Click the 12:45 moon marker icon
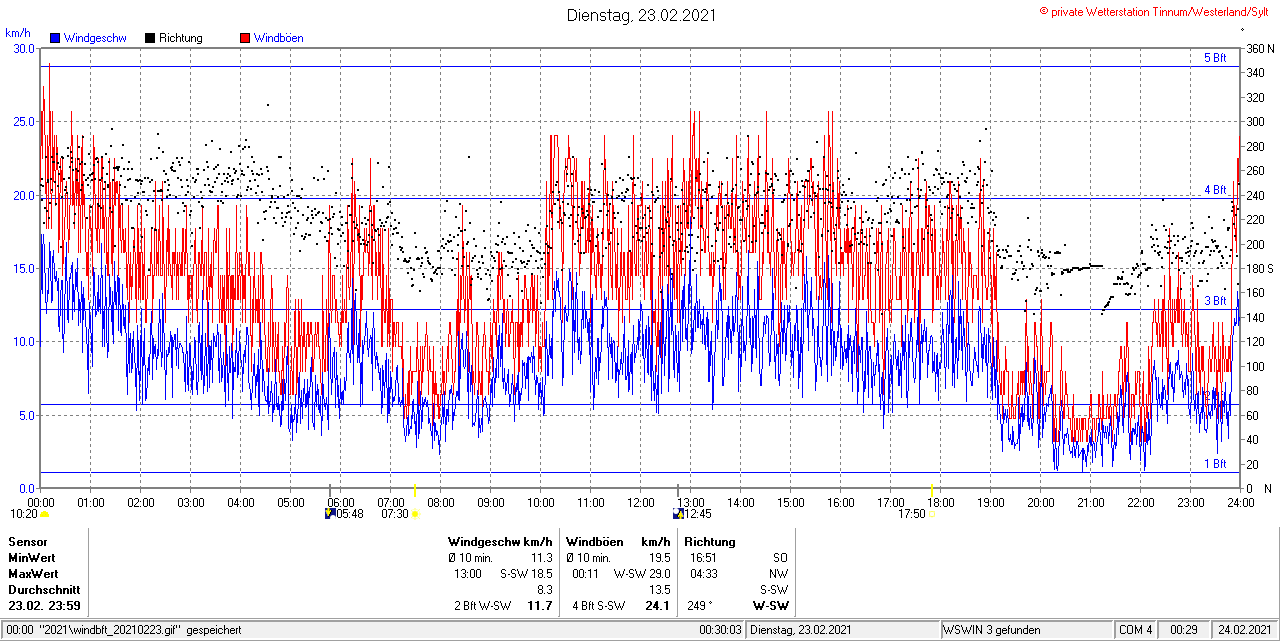The height and width of the screenshot is (641, 1280). pos(679,514)
